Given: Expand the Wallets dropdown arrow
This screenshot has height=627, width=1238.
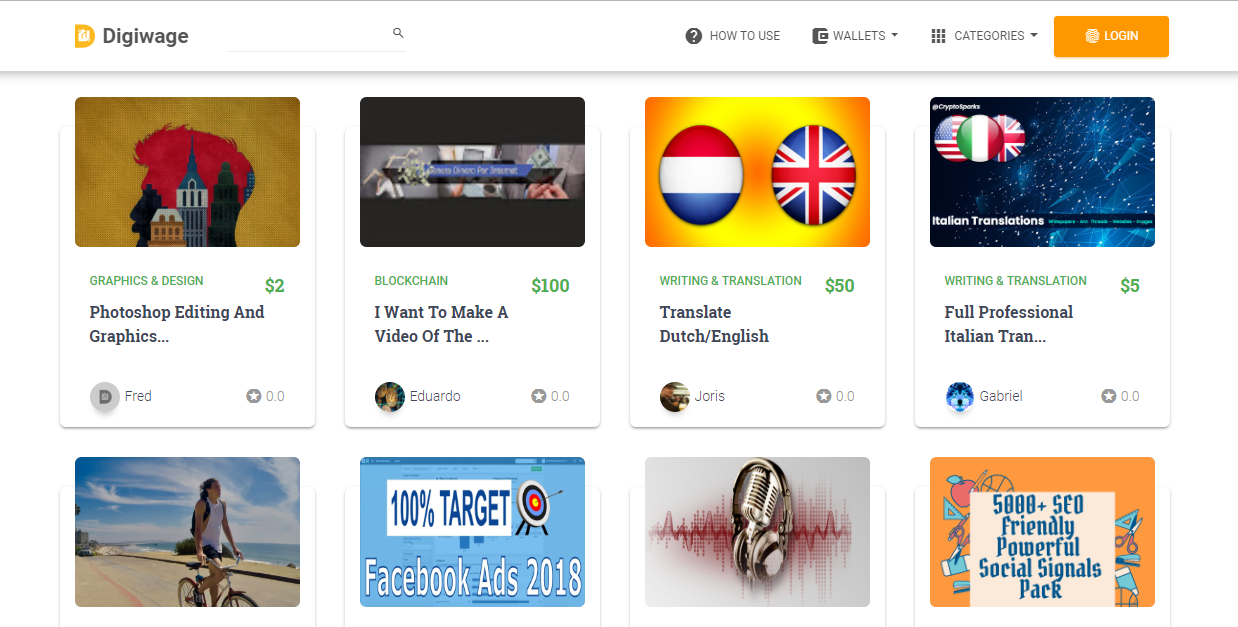Looking at the screenshot, I should [894, 35].
